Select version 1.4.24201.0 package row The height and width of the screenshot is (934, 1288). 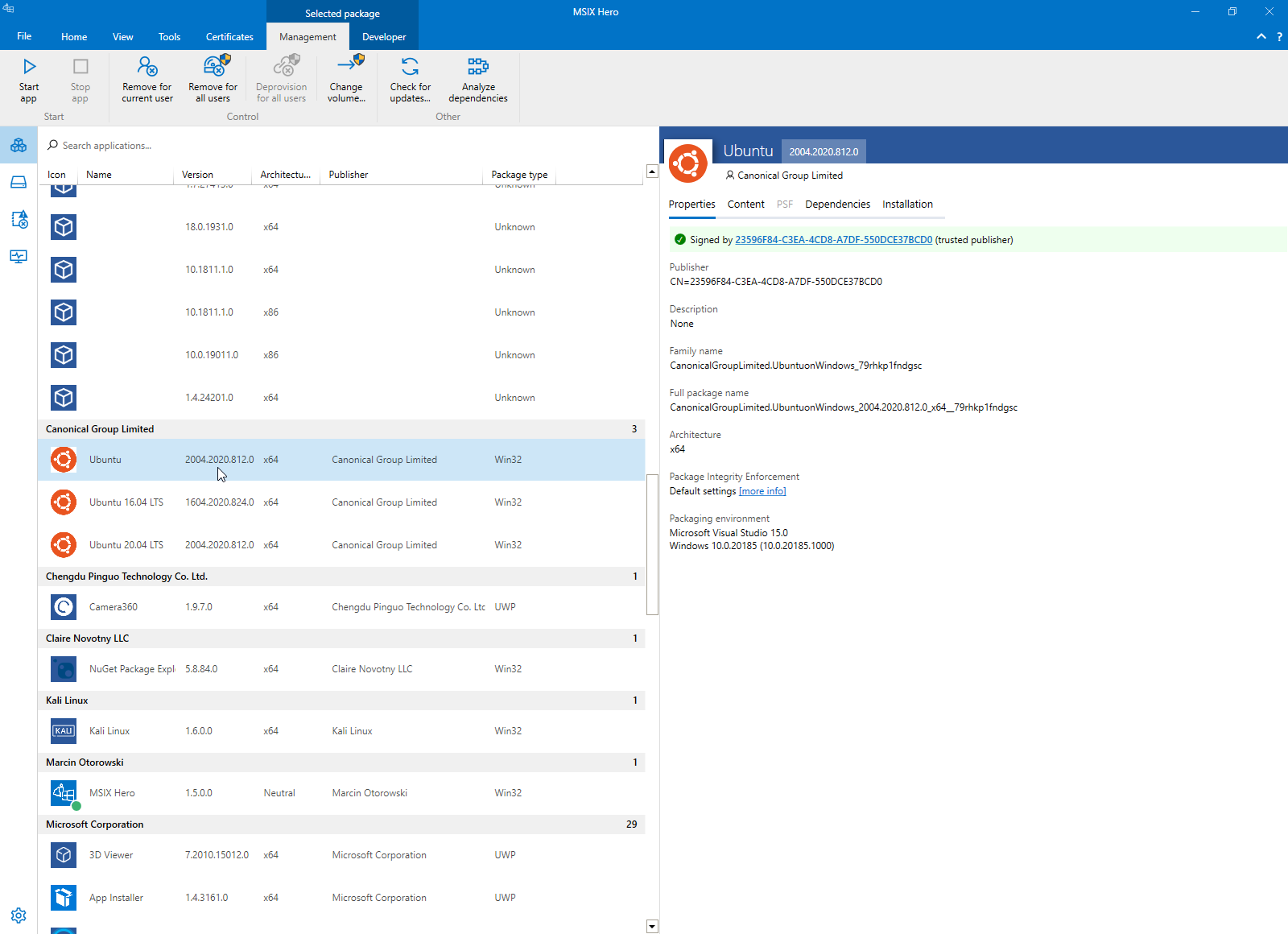[x=341, y=398]
